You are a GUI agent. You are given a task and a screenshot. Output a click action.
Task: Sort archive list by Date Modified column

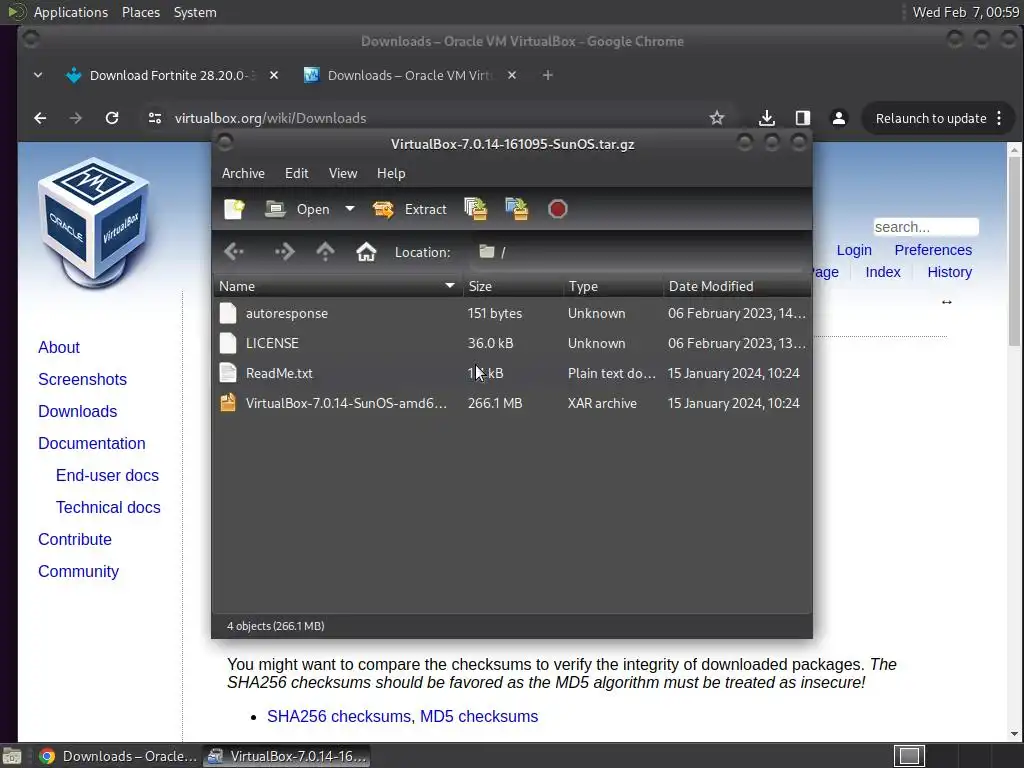(x=737, y=286)
